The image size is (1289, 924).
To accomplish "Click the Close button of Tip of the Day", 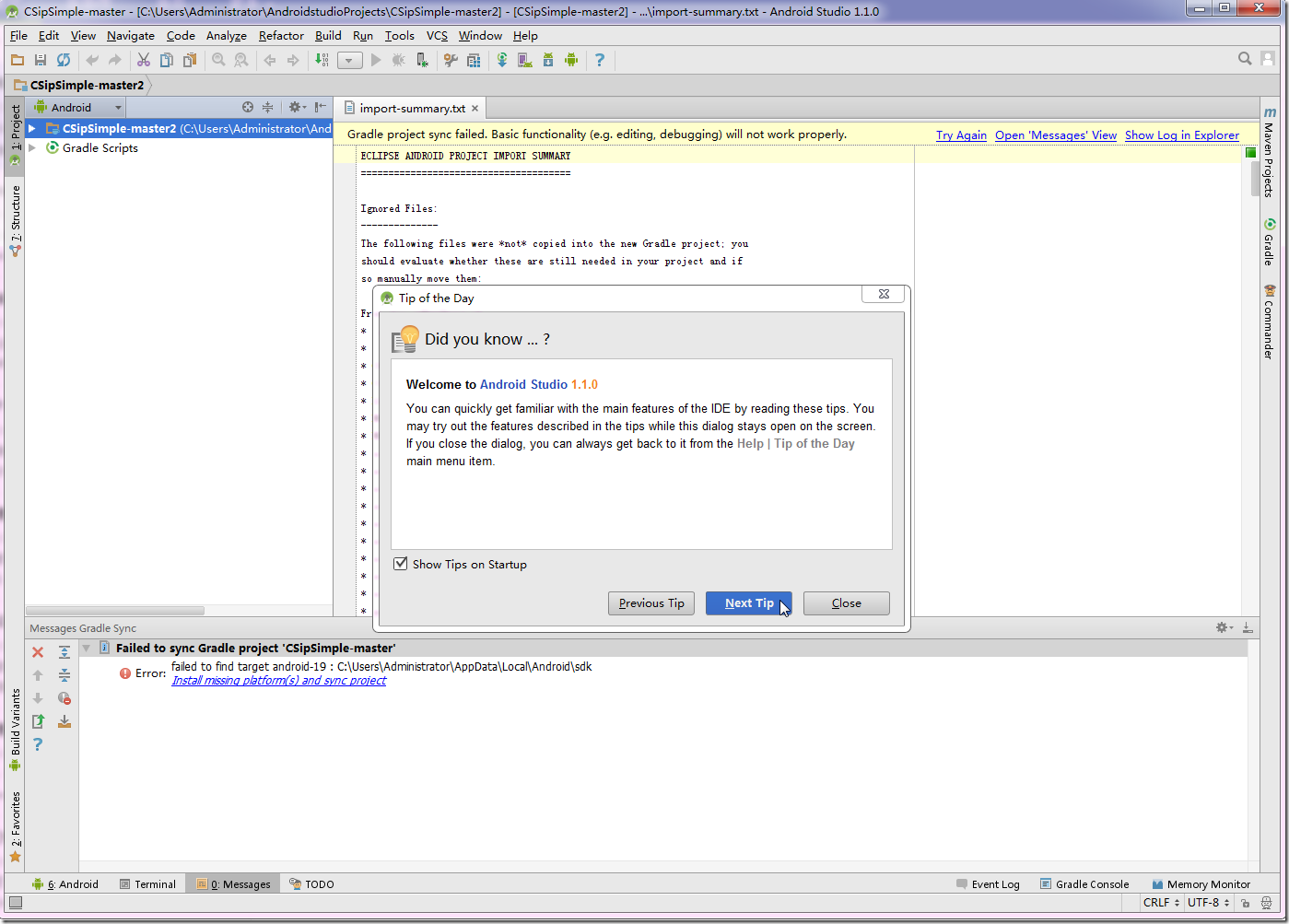I will tap(847, 603).
